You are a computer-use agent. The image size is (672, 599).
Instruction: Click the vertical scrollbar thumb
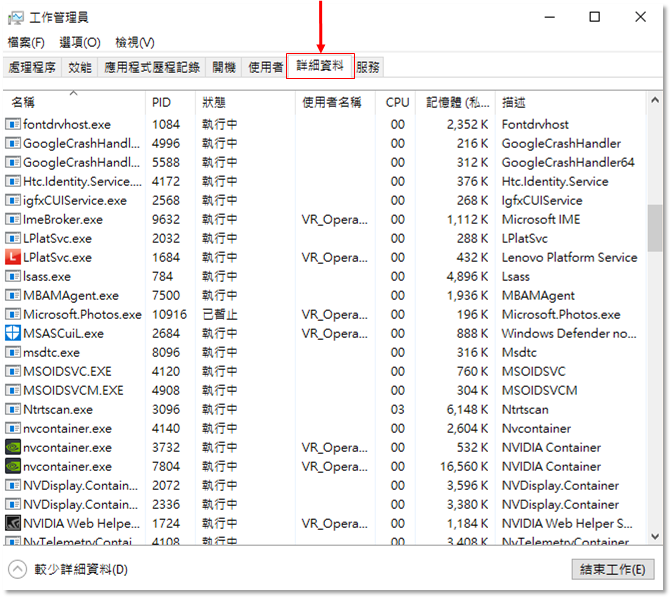point(655,228)
